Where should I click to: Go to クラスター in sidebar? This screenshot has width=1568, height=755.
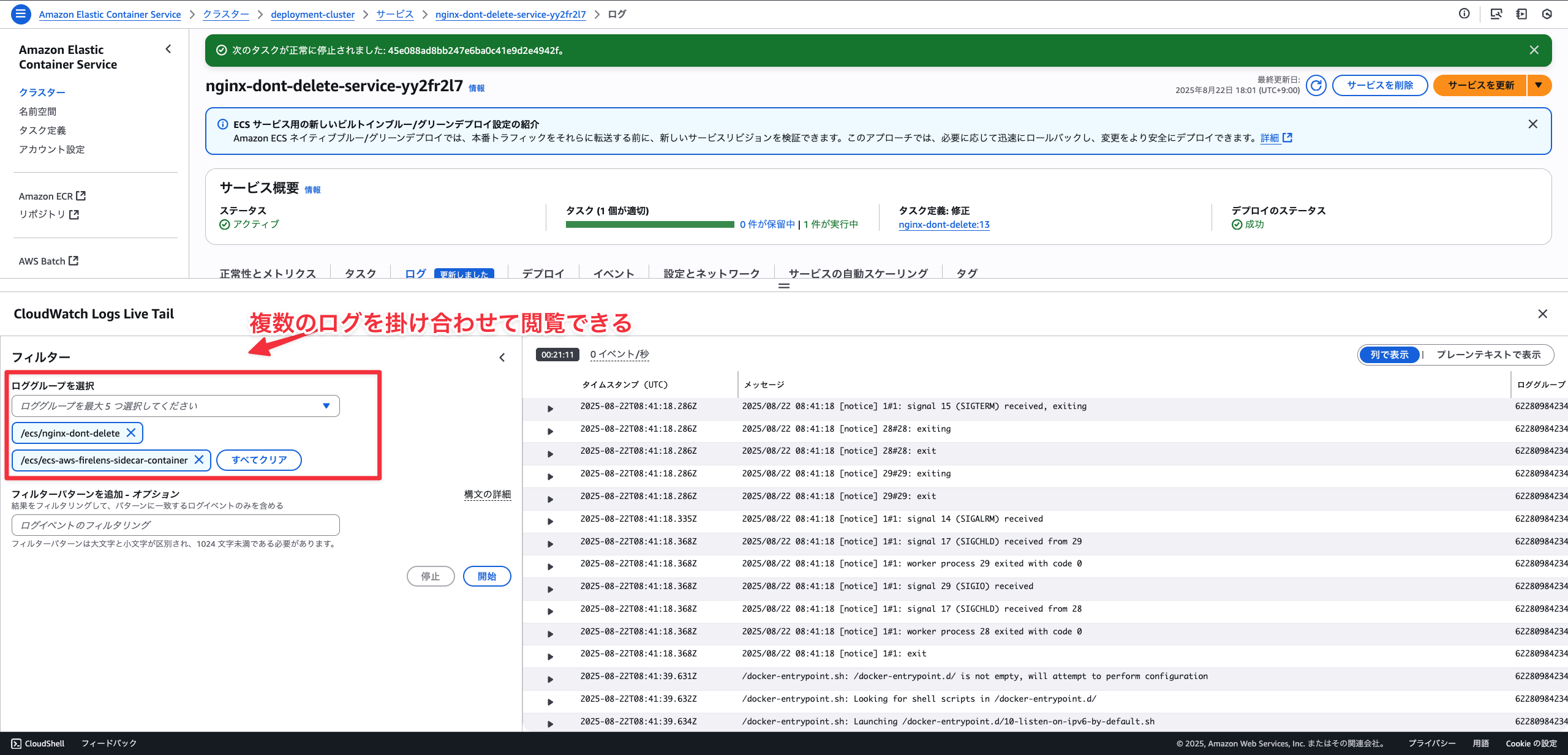42,92
